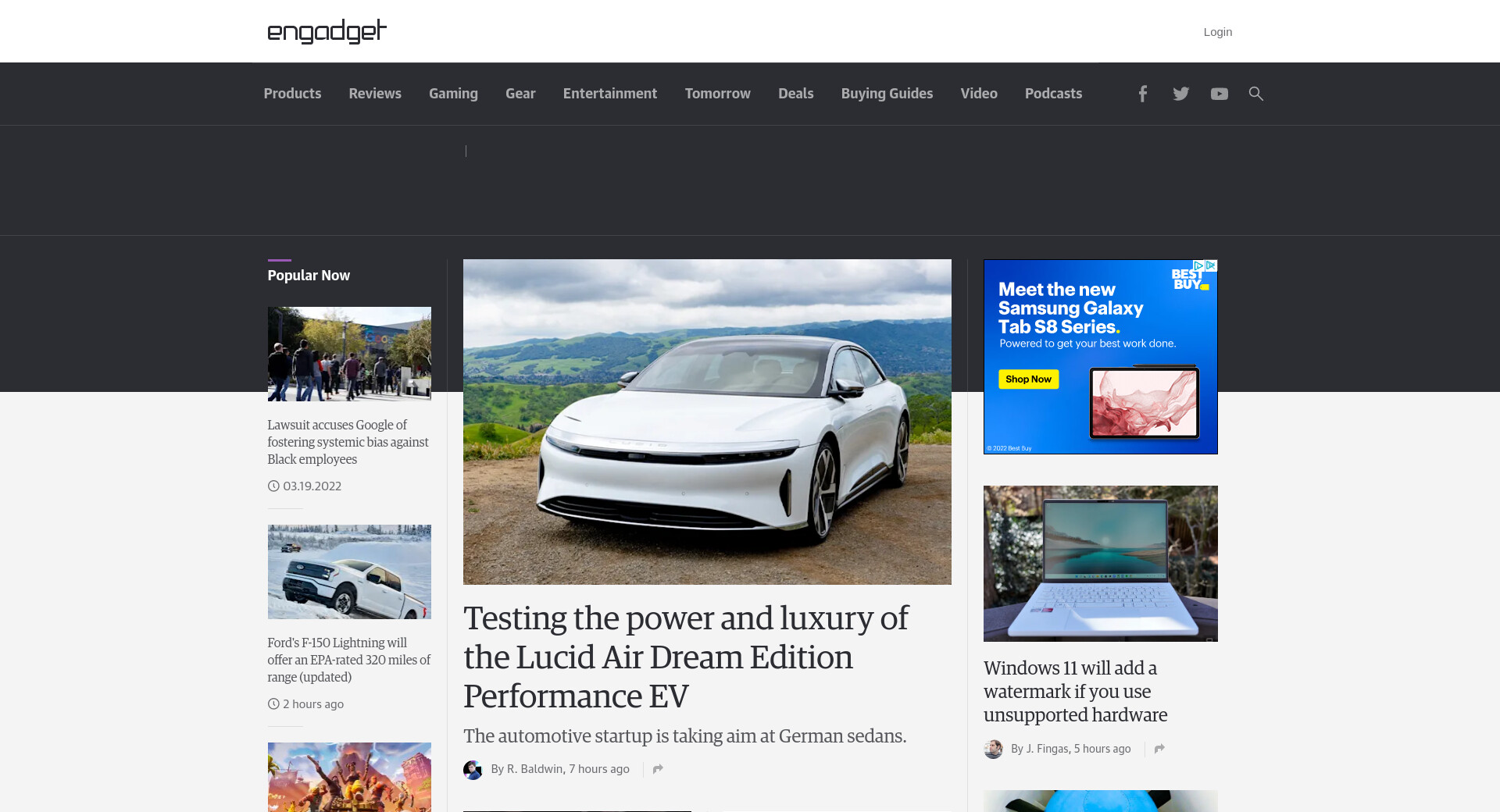The image size is (1500, 812).
Task: Go to homepage via Engadget logo
Action: click(327, 31)
